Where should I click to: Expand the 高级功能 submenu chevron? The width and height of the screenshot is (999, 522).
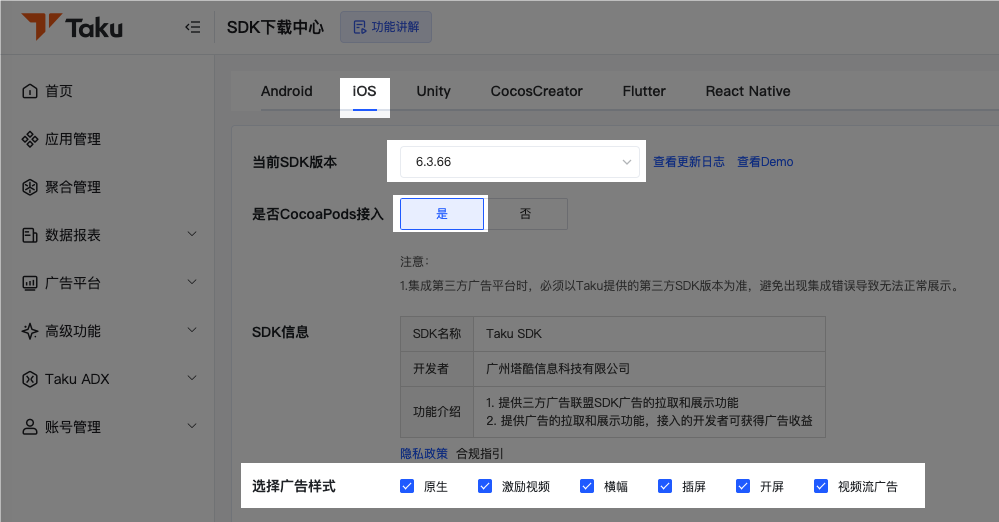coord(192,330)
